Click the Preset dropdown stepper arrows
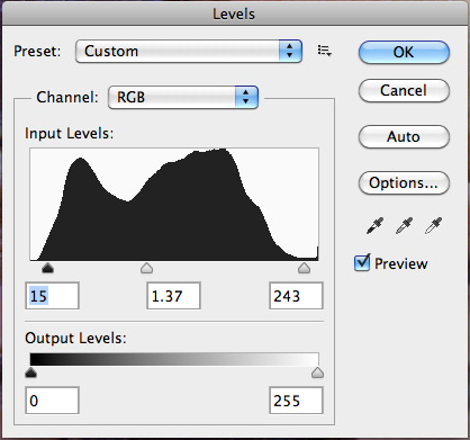The image size is (470, 440). click(x=290, y=51)
